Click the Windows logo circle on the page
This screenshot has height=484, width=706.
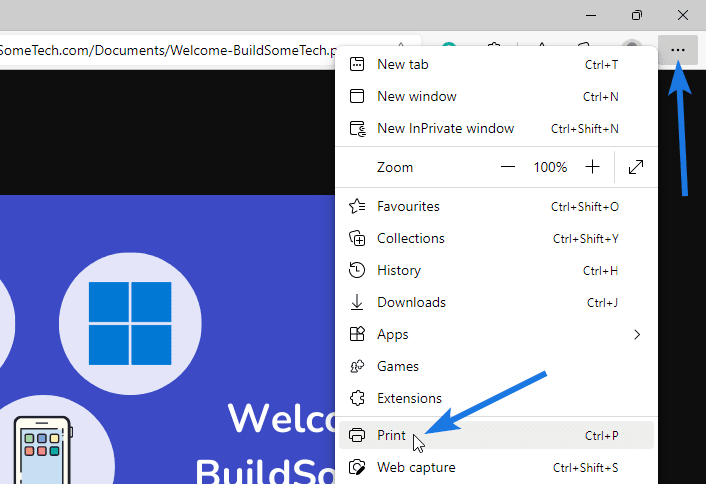coord(129,322)
